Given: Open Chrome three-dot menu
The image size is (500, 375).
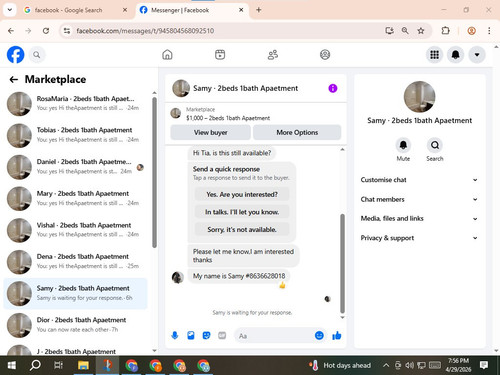Looking at the screenshot, I should pyautogui.click(x=489, y=31).
